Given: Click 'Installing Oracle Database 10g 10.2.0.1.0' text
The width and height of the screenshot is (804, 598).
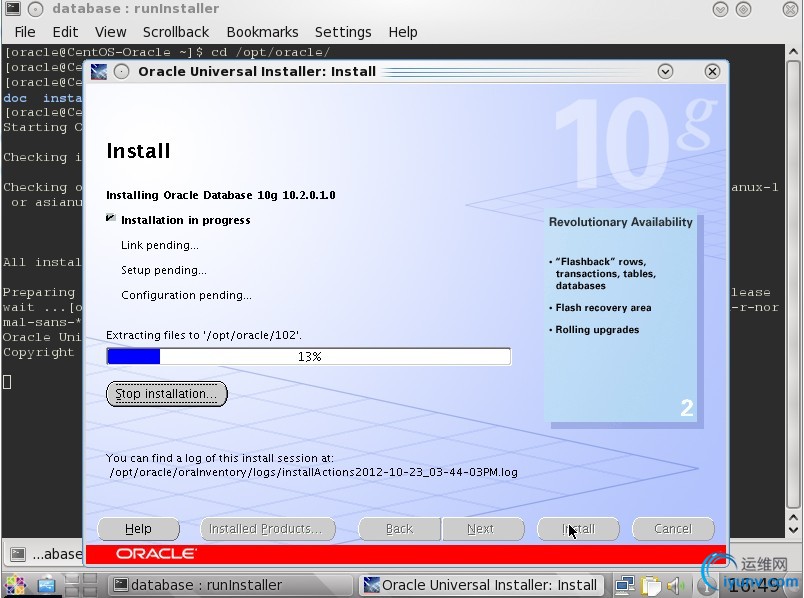Looking at the screenshot, I should 220,195.
